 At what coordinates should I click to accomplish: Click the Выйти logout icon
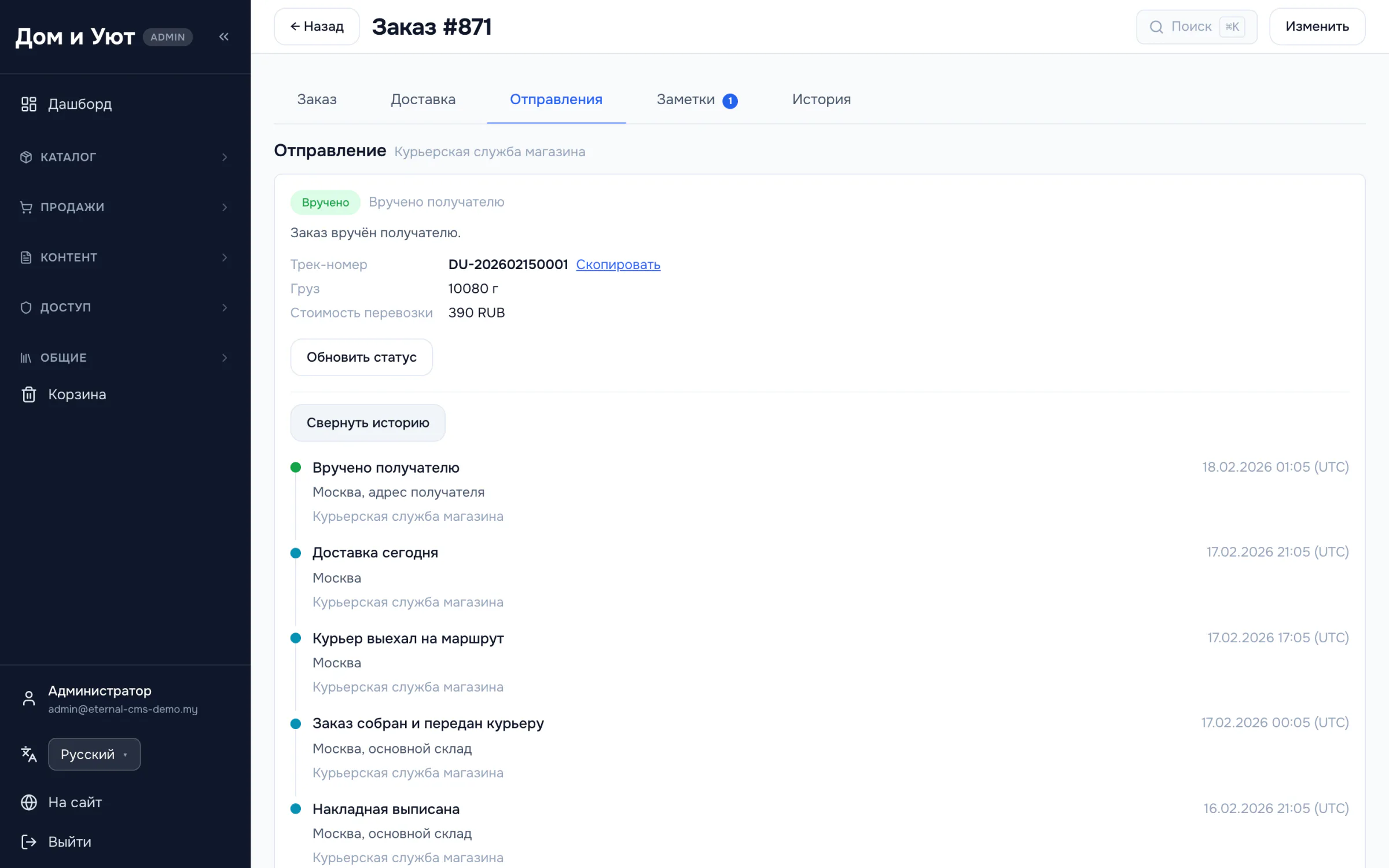click(x=28, y=841)
